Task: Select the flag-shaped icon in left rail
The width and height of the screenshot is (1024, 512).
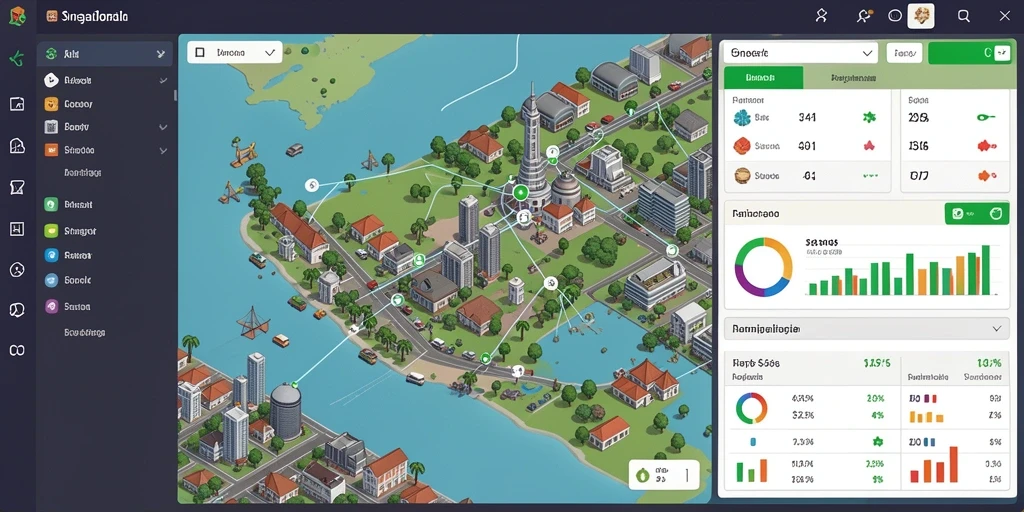Action: click(17, 187)
